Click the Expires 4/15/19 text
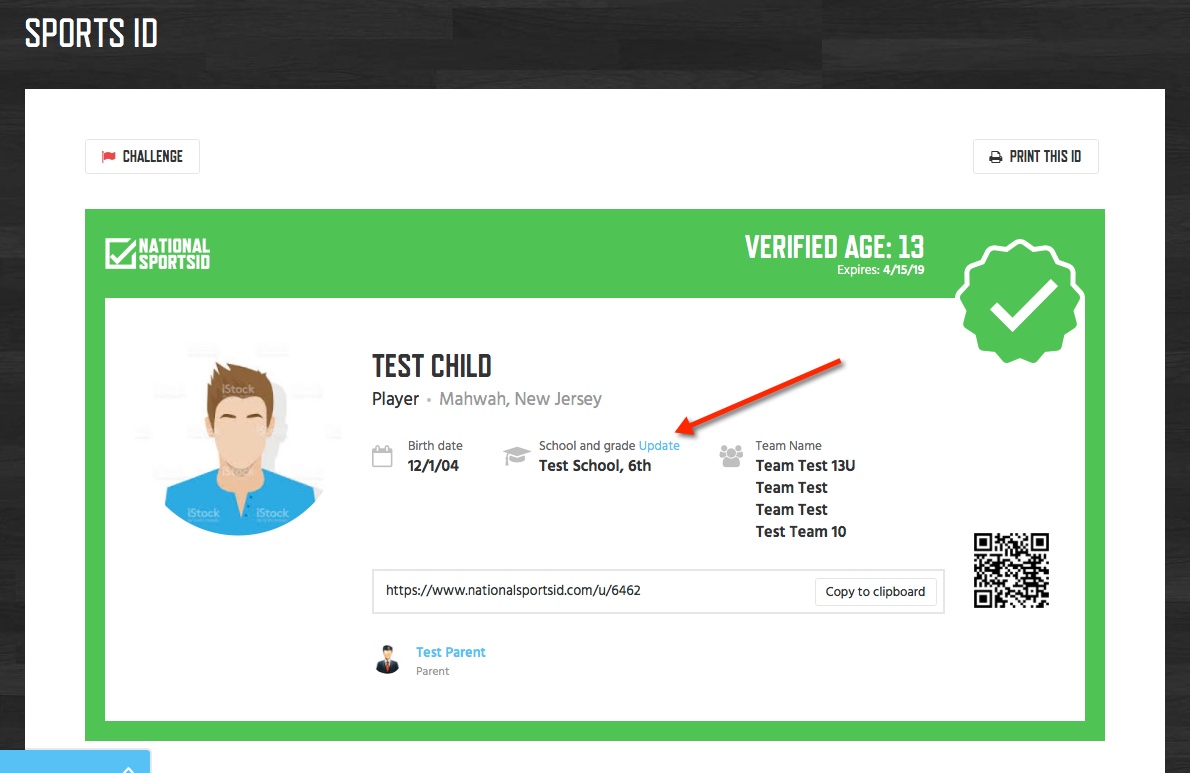The width and height of the screenshot is (1190, 773). pos(880,270)
